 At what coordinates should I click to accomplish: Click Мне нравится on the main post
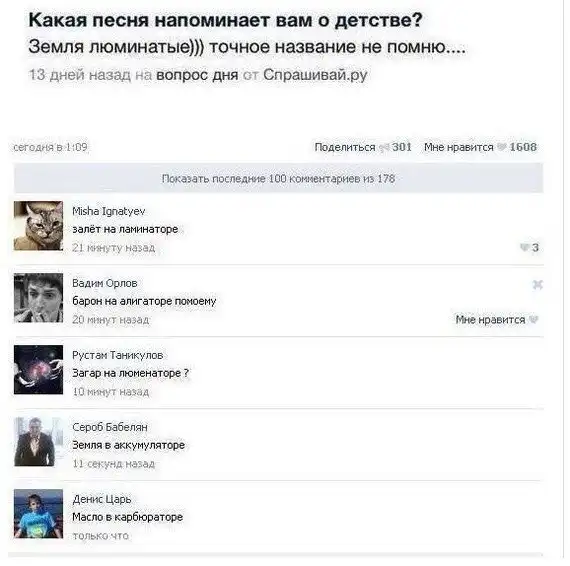(459, 147)
